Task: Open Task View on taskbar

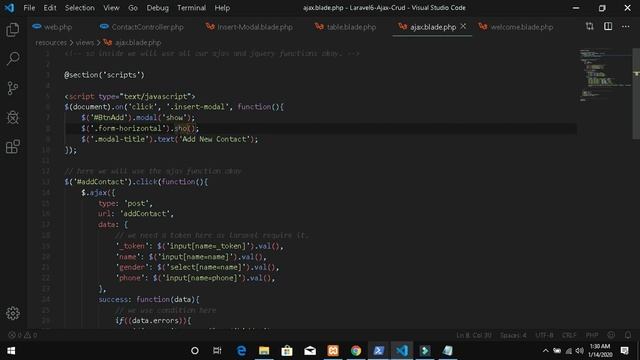Action: pos(217,351)
